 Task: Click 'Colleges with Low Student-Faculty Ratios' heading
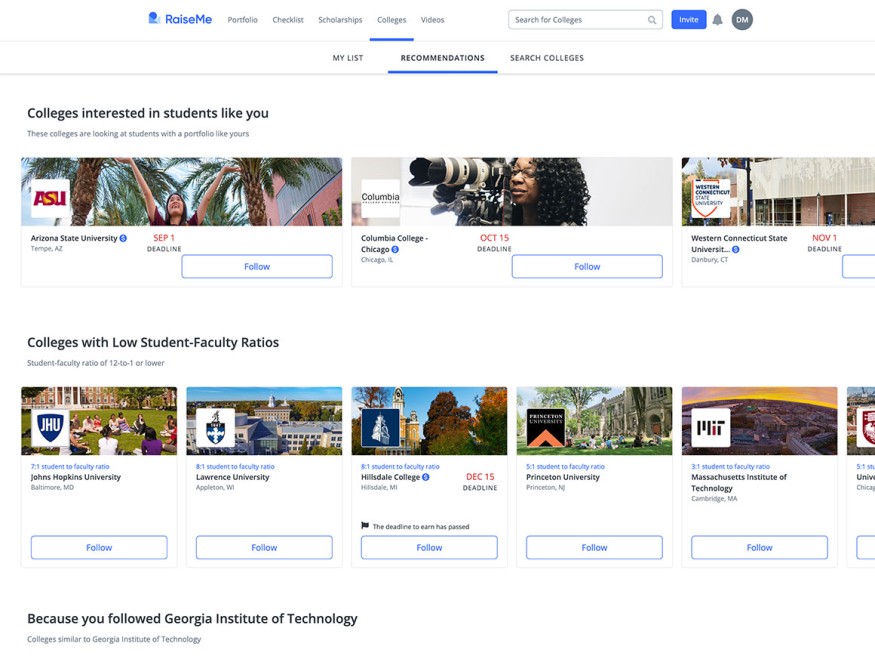[x=153, y=343]
